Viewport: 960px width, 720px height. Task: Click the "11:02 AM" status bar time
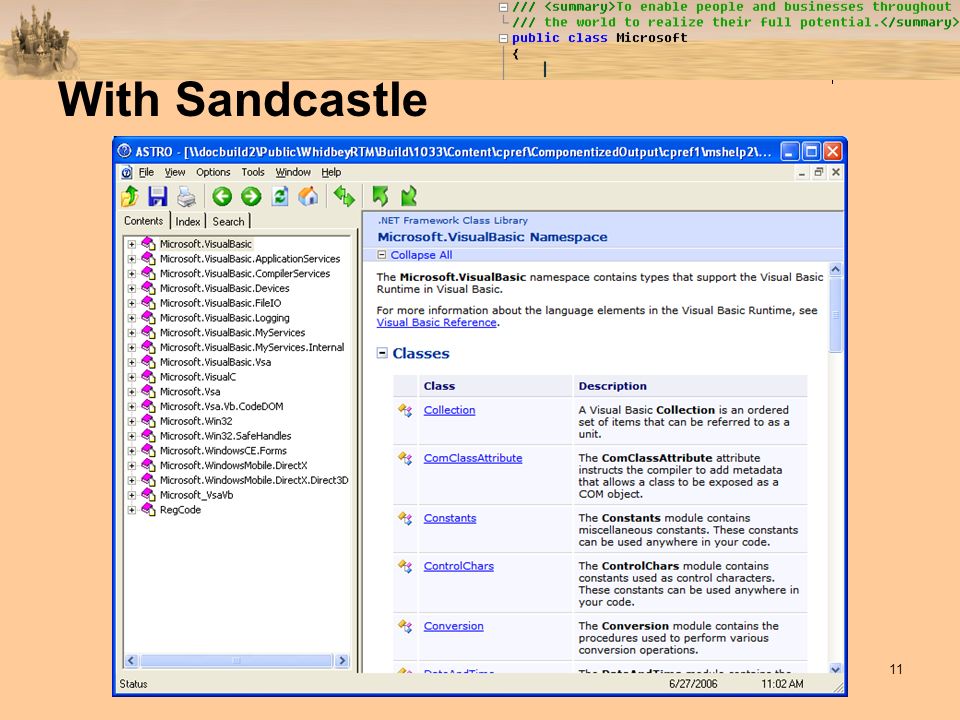(x=782, y=684)
